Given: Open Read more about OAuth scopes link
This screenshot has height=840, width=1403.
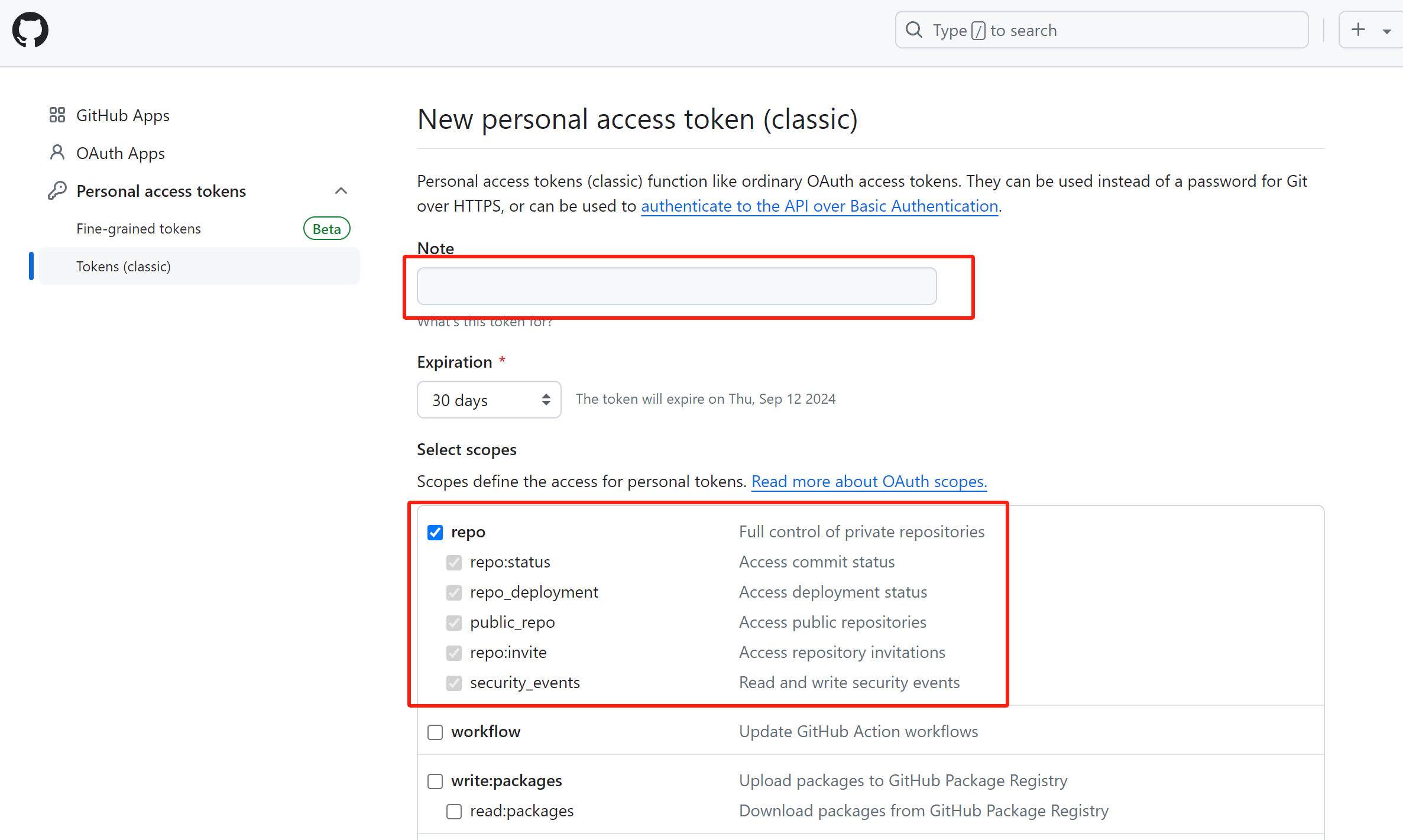Looking at the screenshot, I should coord(869,482).
